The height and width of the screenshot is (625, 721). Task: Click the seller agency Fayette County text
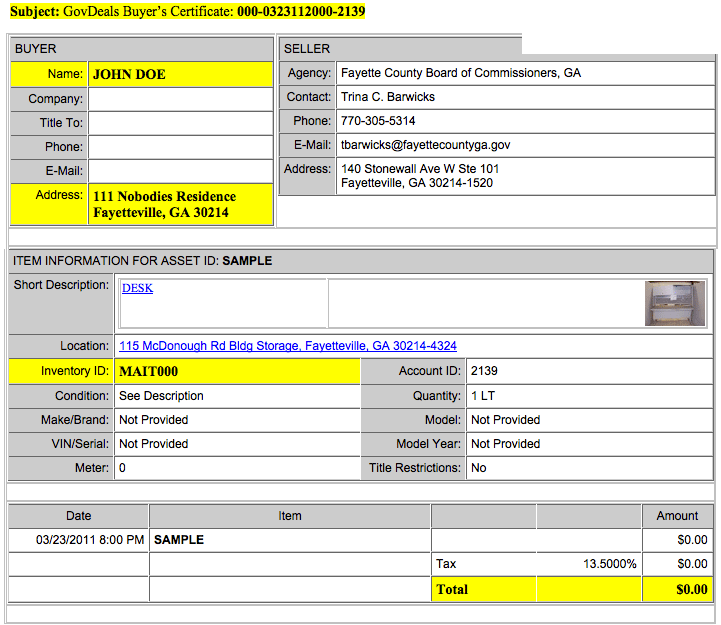pos(461,73)
